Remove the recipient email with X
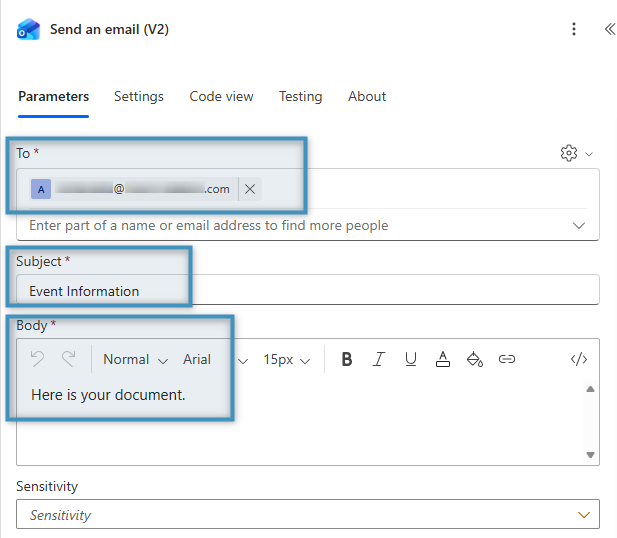The height and width of the screenshot is (538, 617). click(250, 189)
